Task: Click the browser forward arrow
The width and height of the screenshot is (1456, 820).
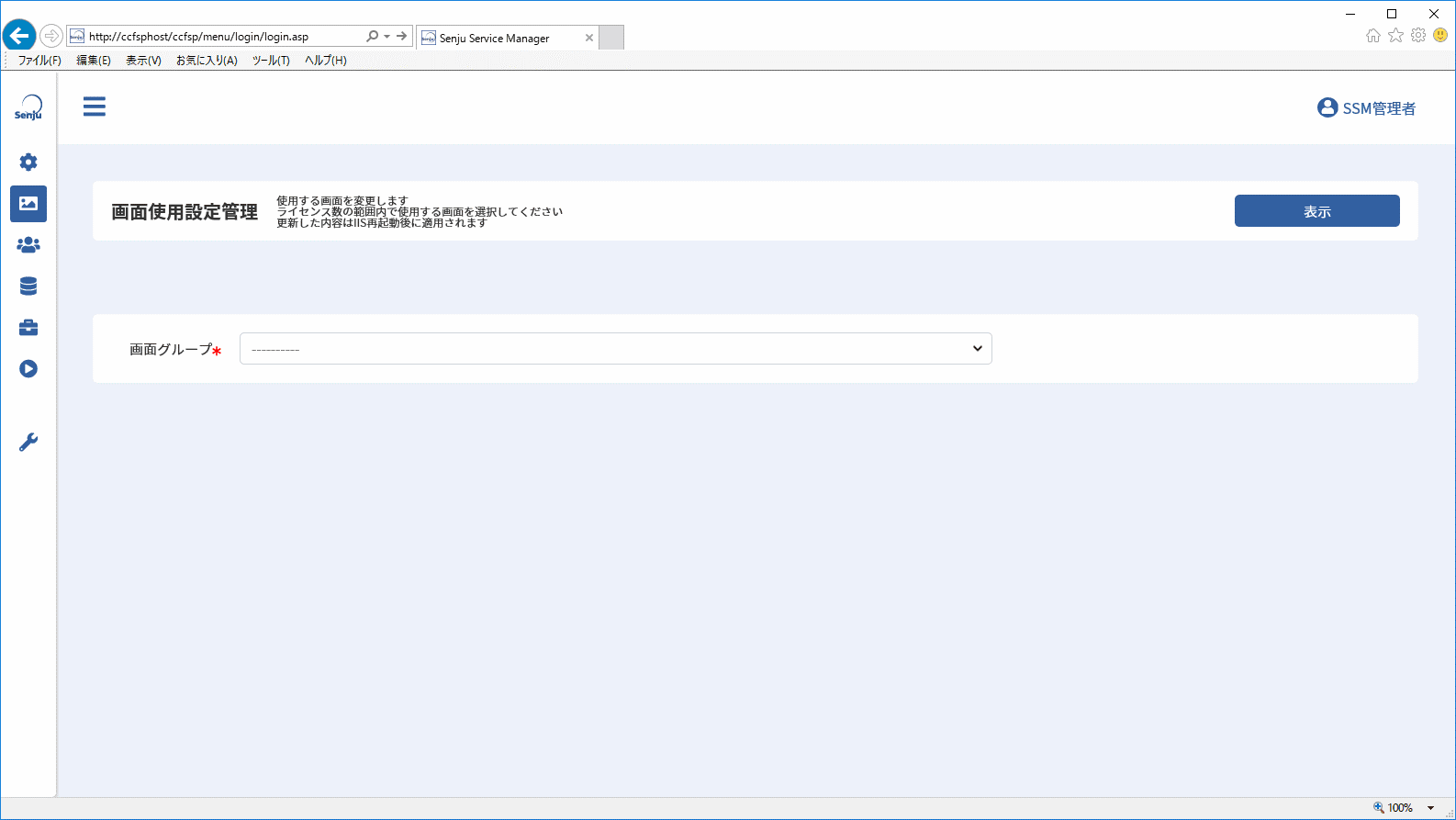Action: click(51, 36)
